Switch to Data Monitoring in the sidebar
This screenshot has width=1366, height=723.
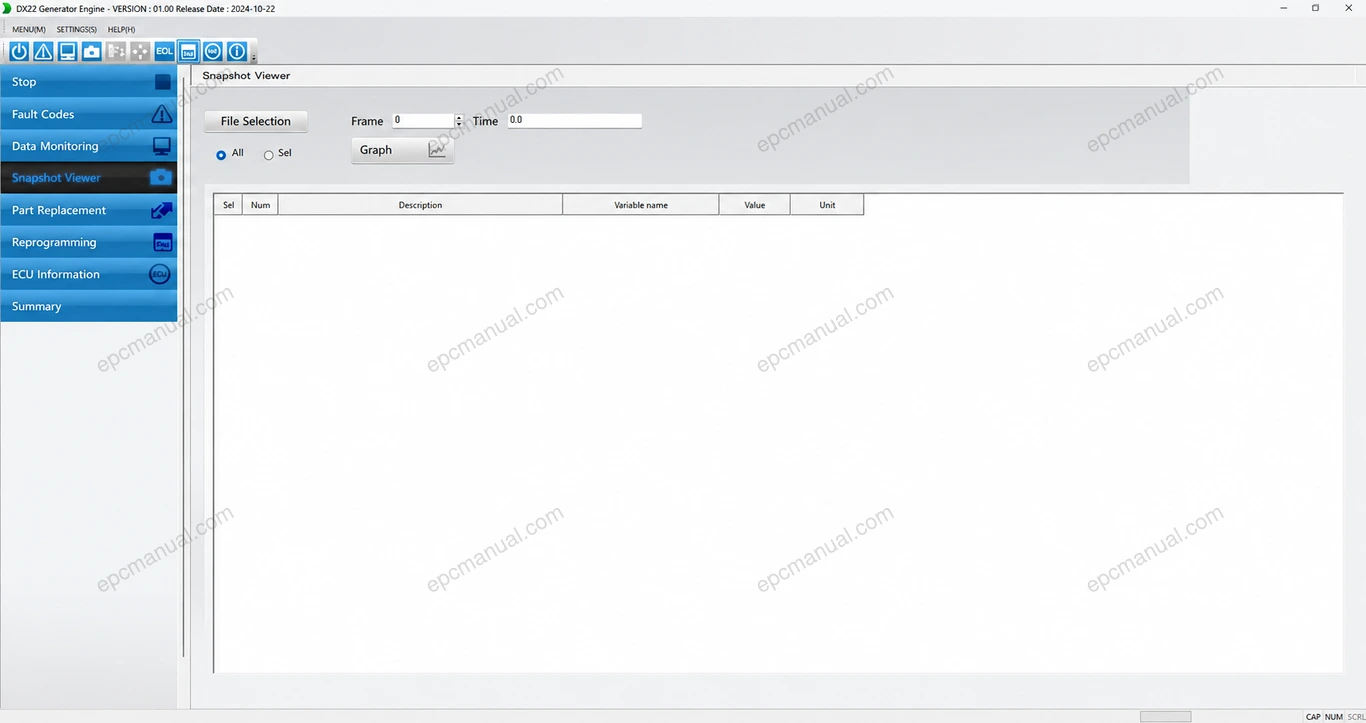pos(89,146)
